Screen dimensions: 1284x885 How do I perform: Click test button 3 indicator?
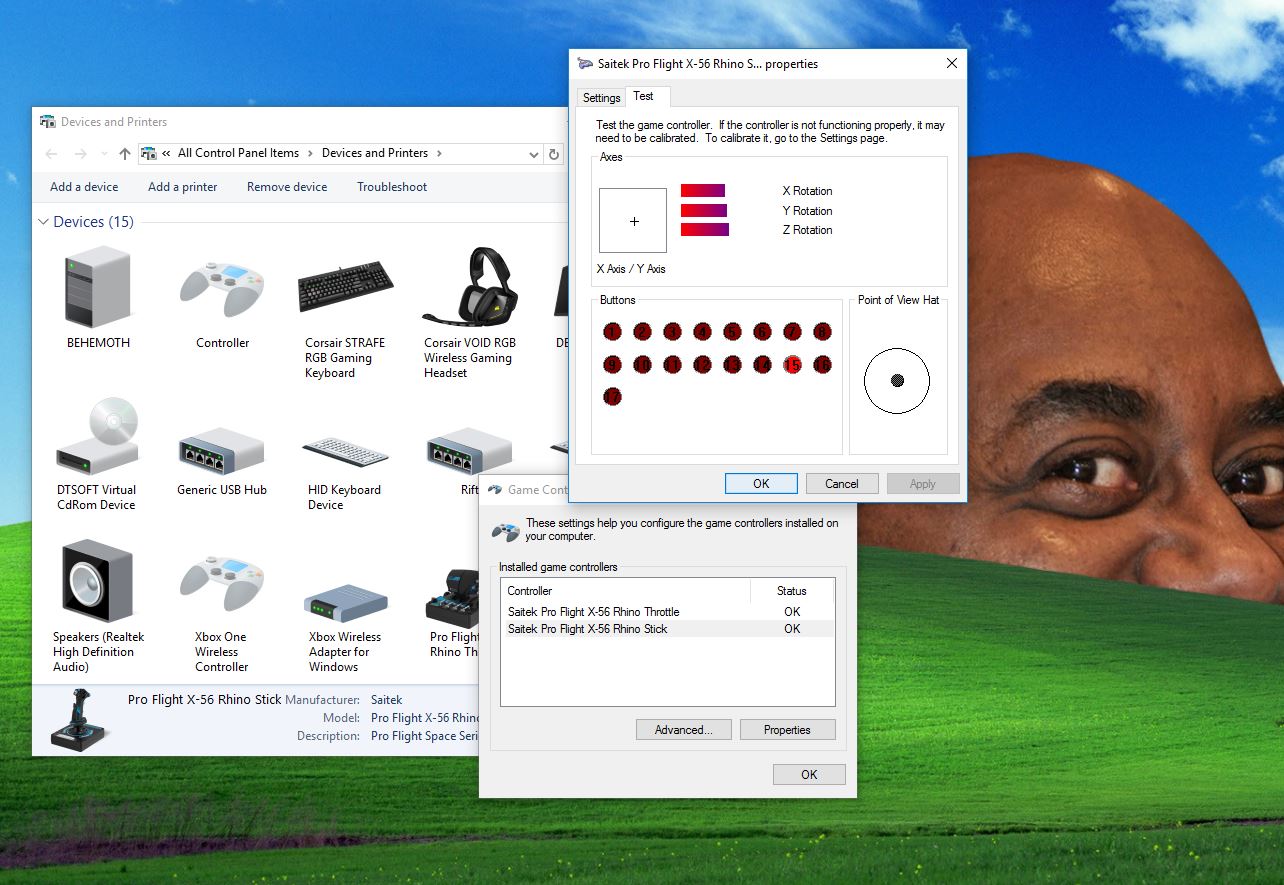click(x=672, y=332)
